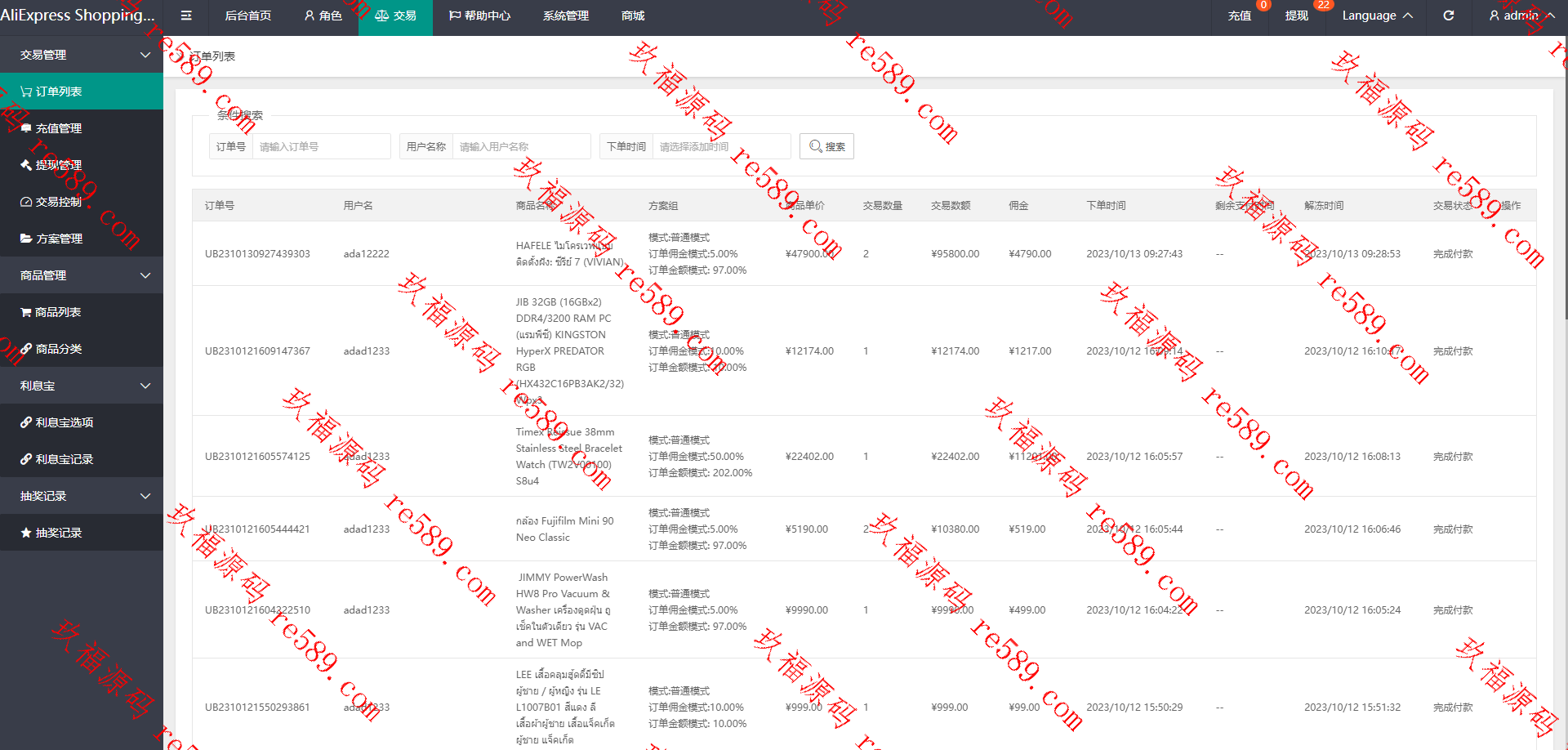Go to 后台首页 tab
Viewport: 1568px width, 750px height.
[248, 16]
